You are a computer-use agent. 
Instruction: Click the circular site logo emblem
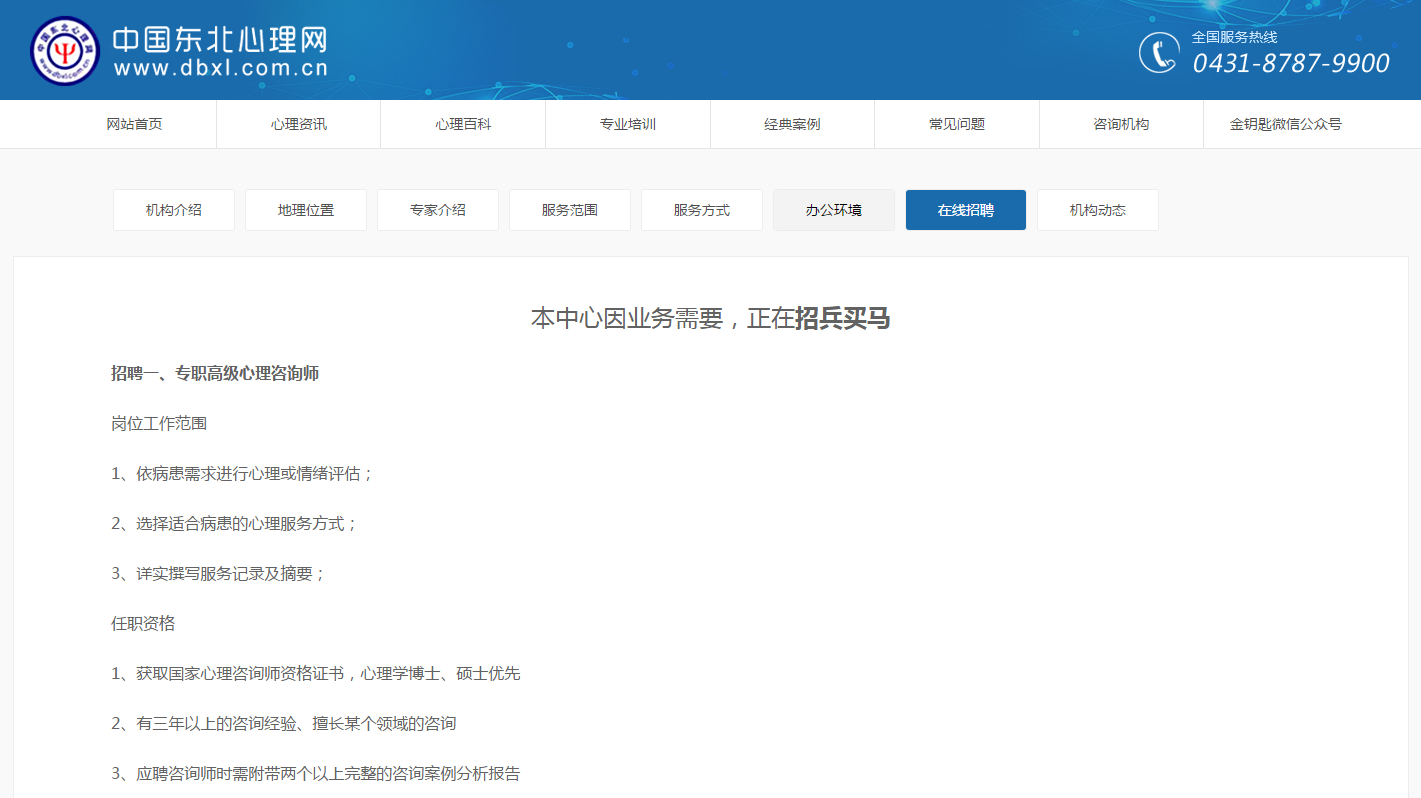[65, 51]
